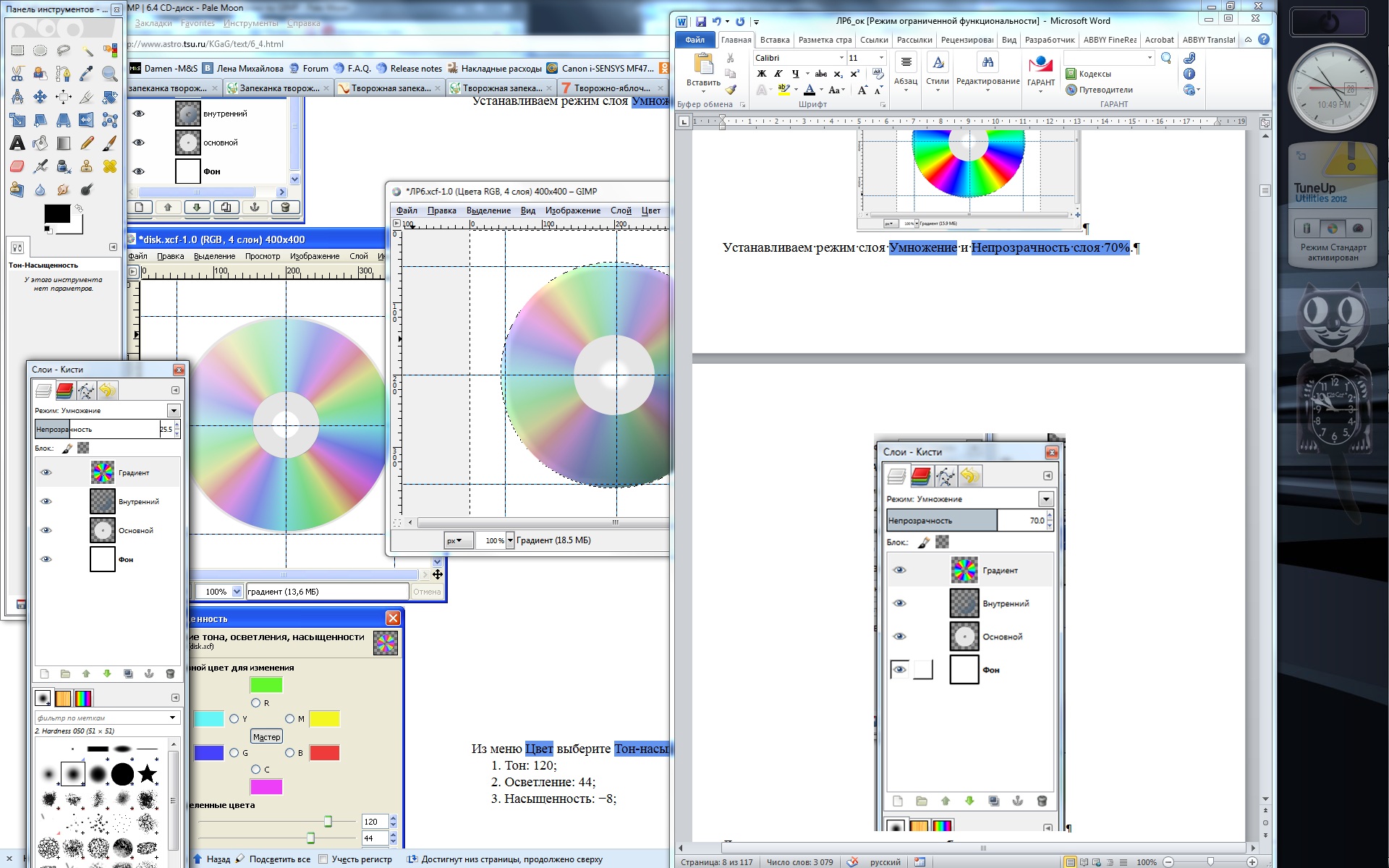Click the green color swatch in hue dialog
The height and width of the screenshot is (868, 1389).
pos(266,684)
